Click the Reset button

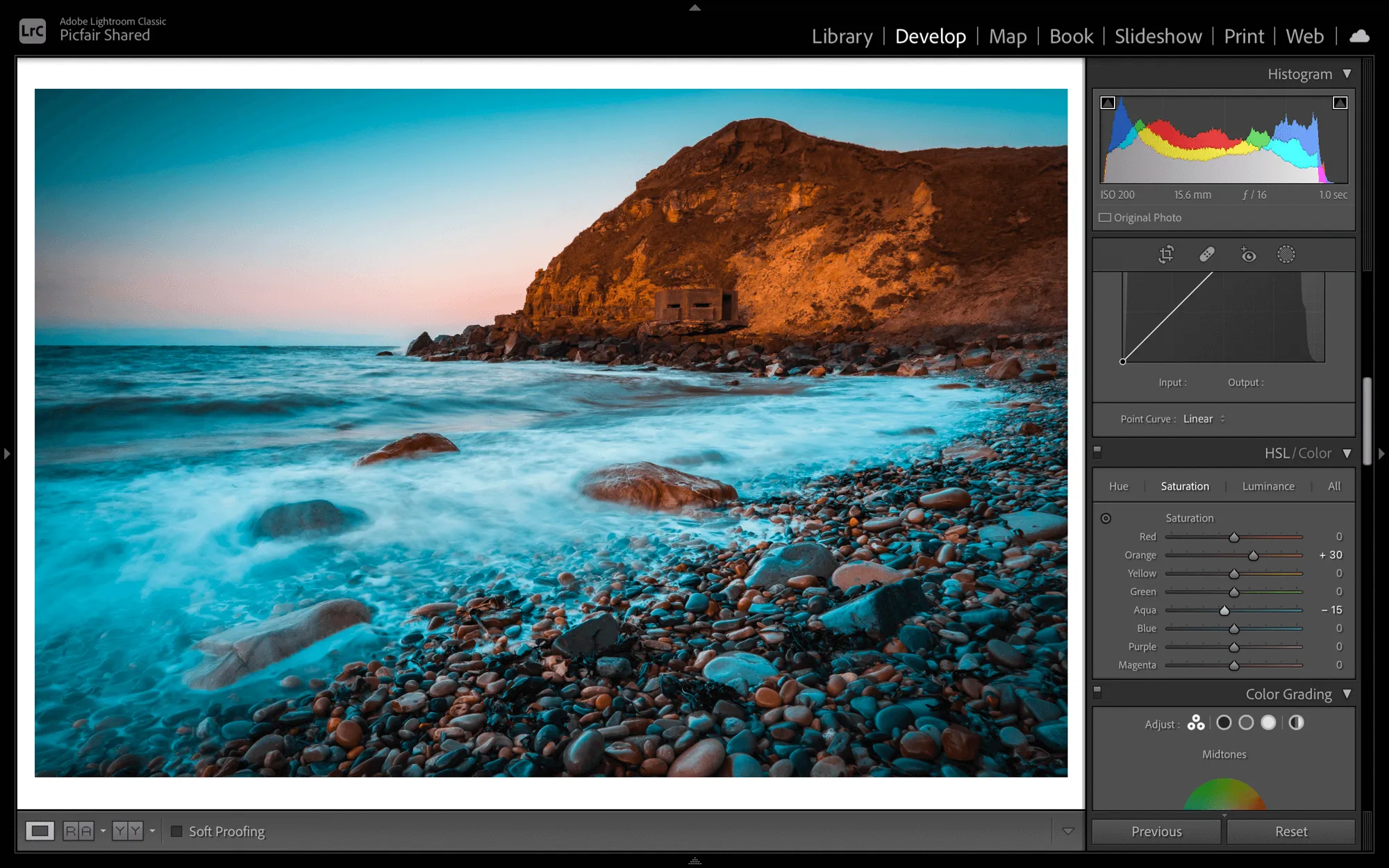[1291, 831]
